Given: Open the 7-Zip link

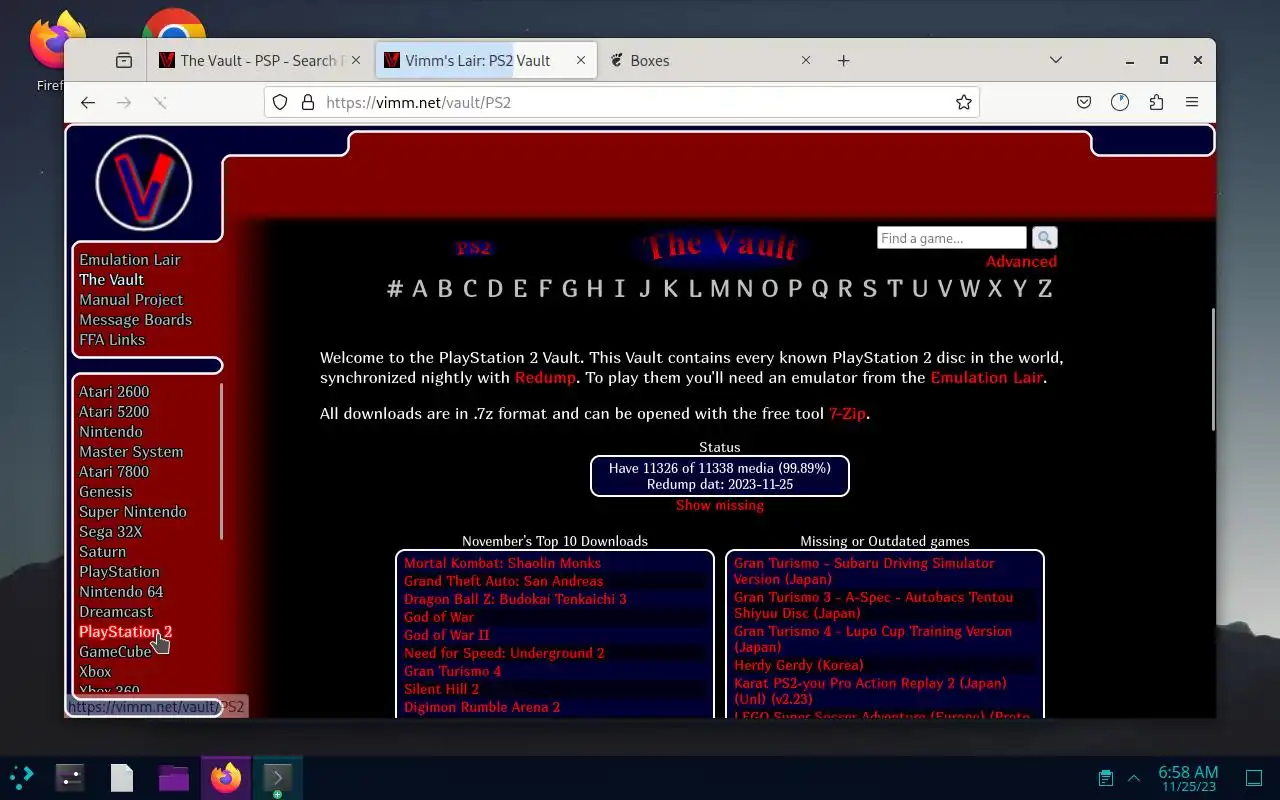Looking at the screenshot, I should (x=847, y=413).
